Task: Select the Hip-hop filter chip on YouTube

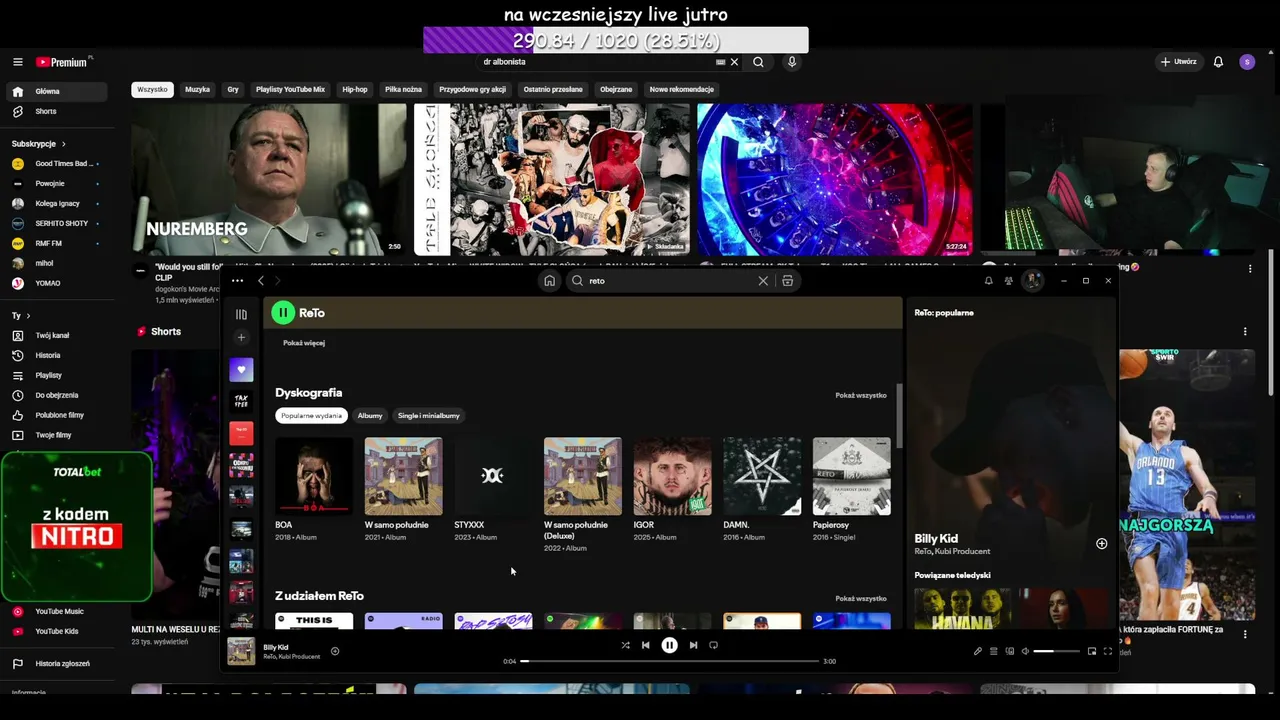Action: (355, 89)
